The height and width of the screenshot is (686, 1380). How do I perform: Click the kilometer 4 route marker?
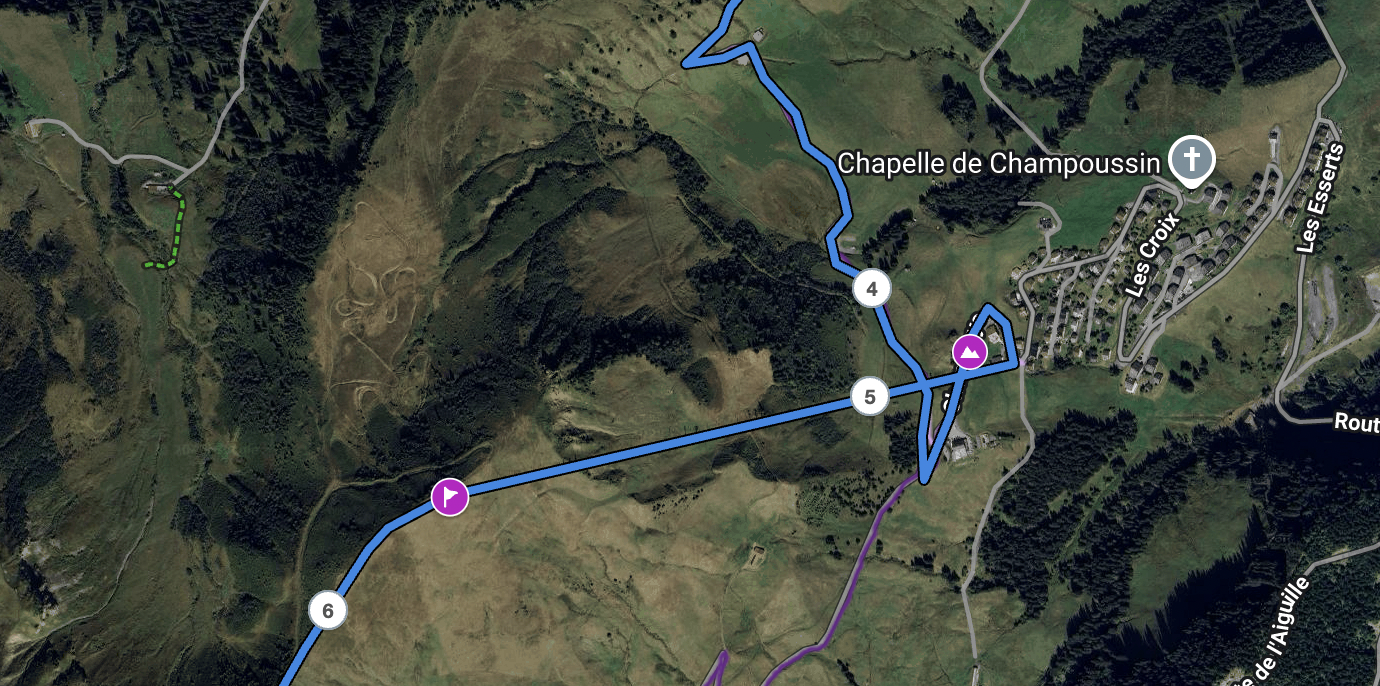pos(872,289)
